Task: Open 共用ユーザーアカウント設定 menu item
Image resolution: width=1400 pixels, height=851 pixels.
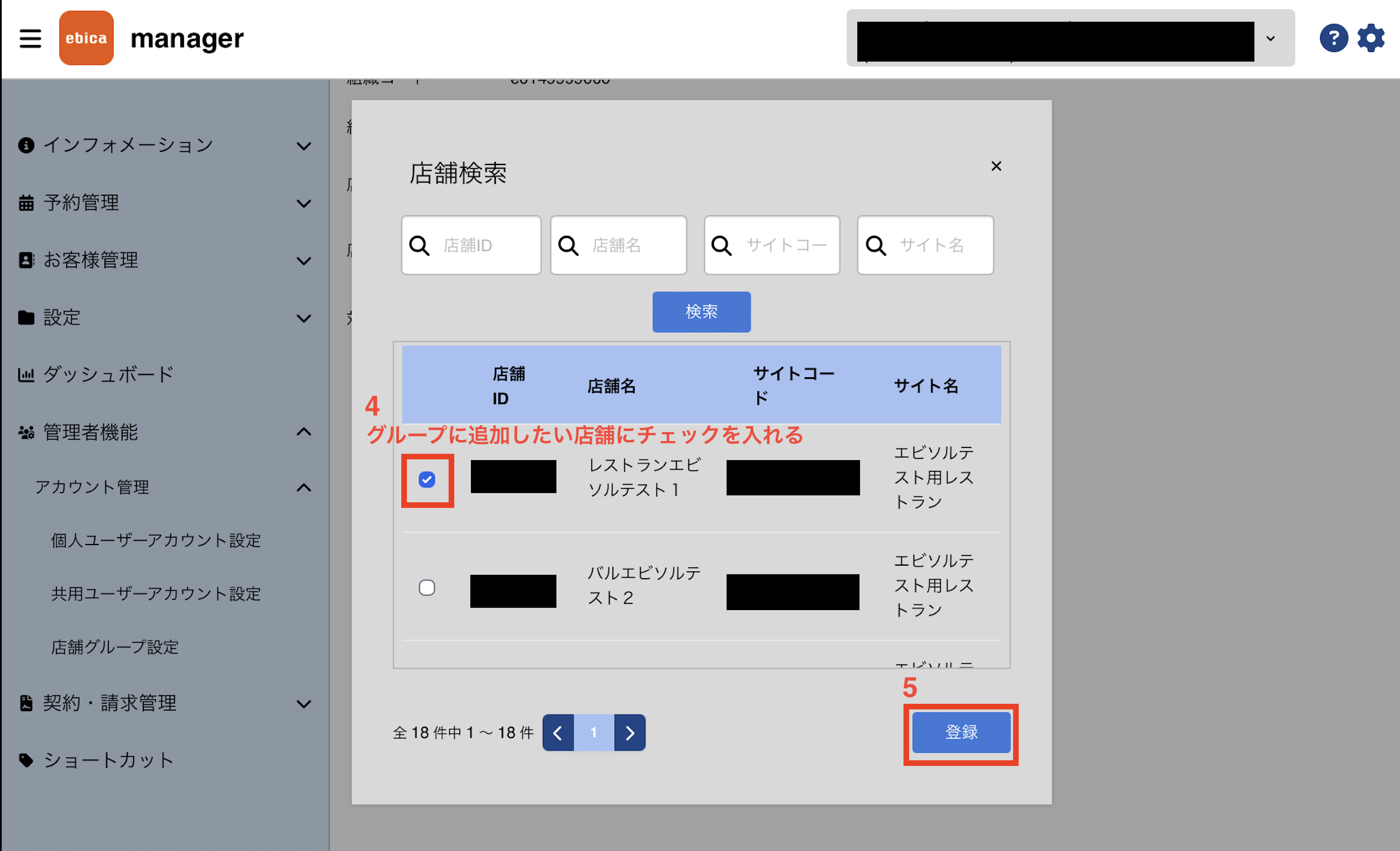Action: 156,594
